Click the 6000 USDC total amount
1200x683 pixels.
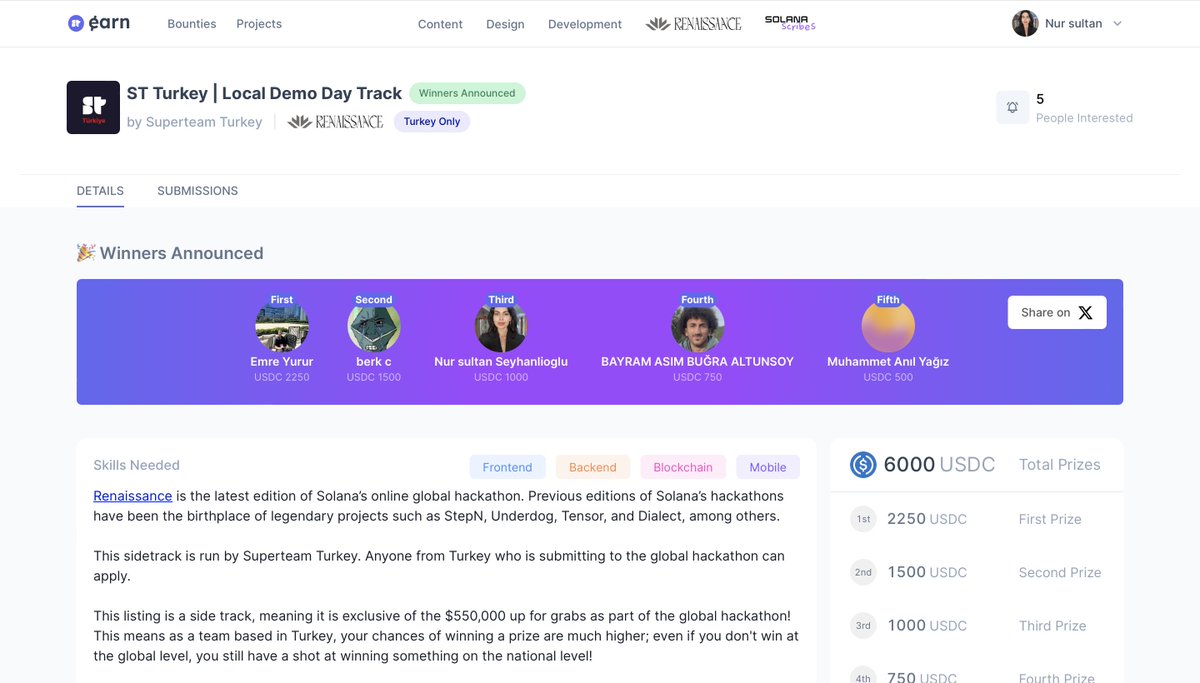[939, 464]
